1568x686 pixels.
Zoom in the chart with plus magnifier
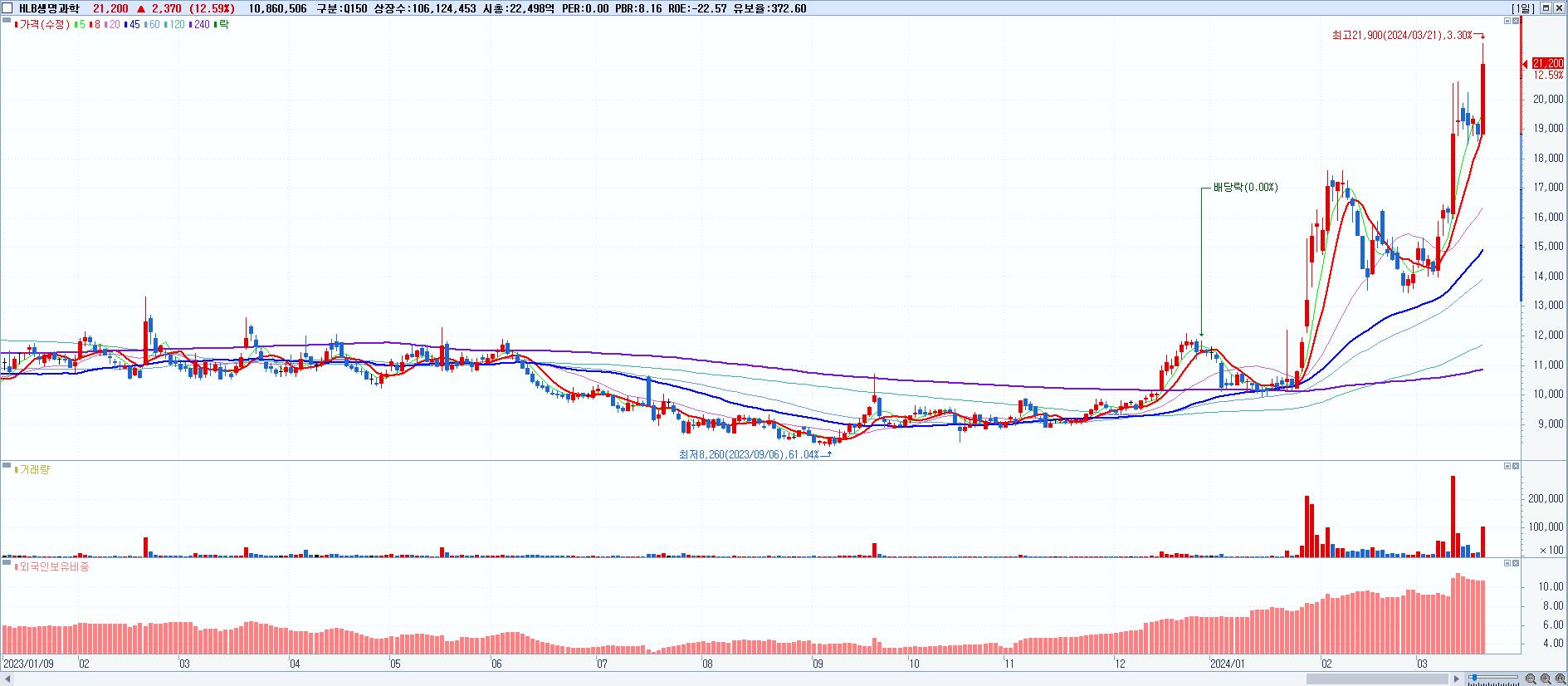click(x=1546, y=679)
